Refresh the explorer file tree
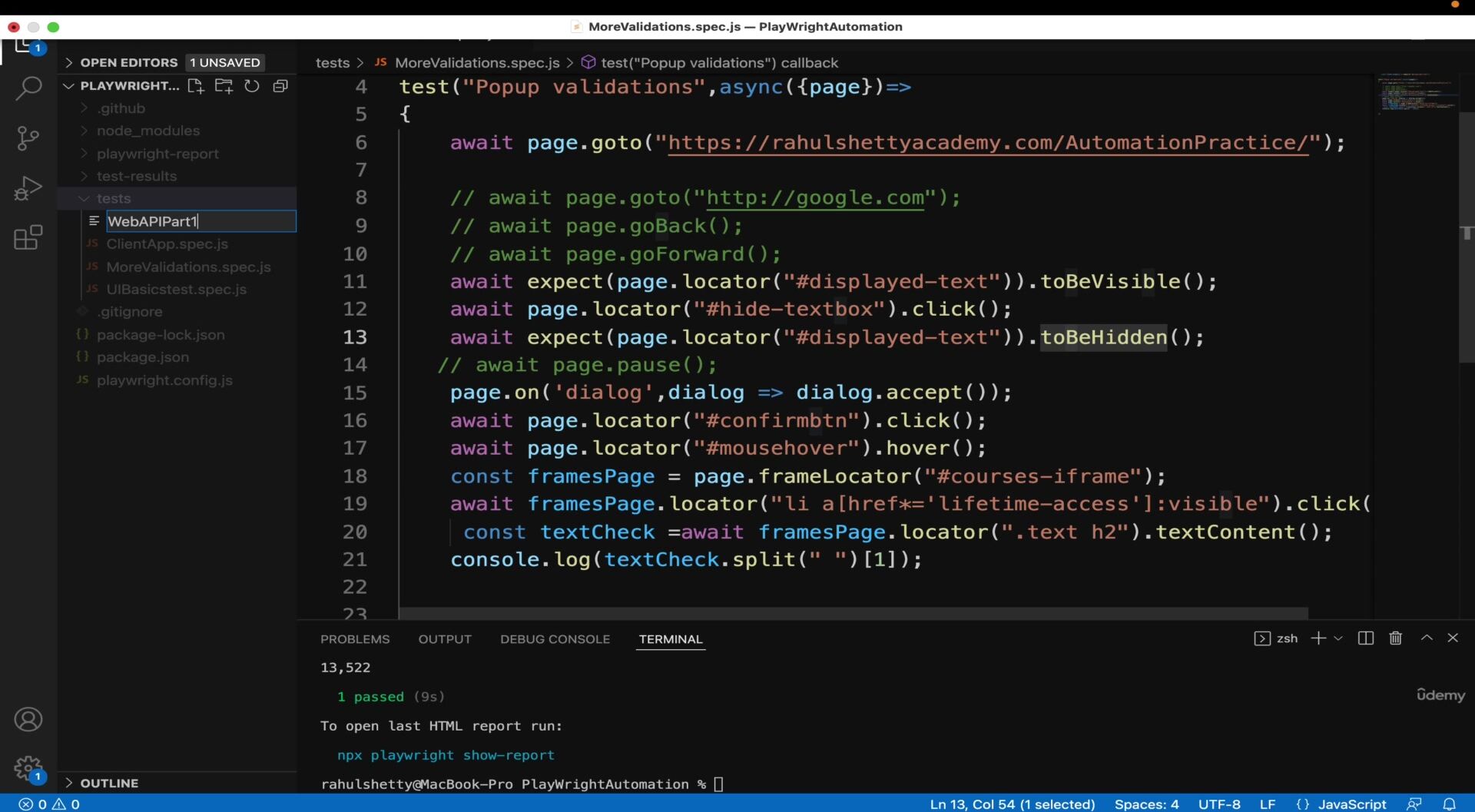1475x812 pixels. (252, 86)
